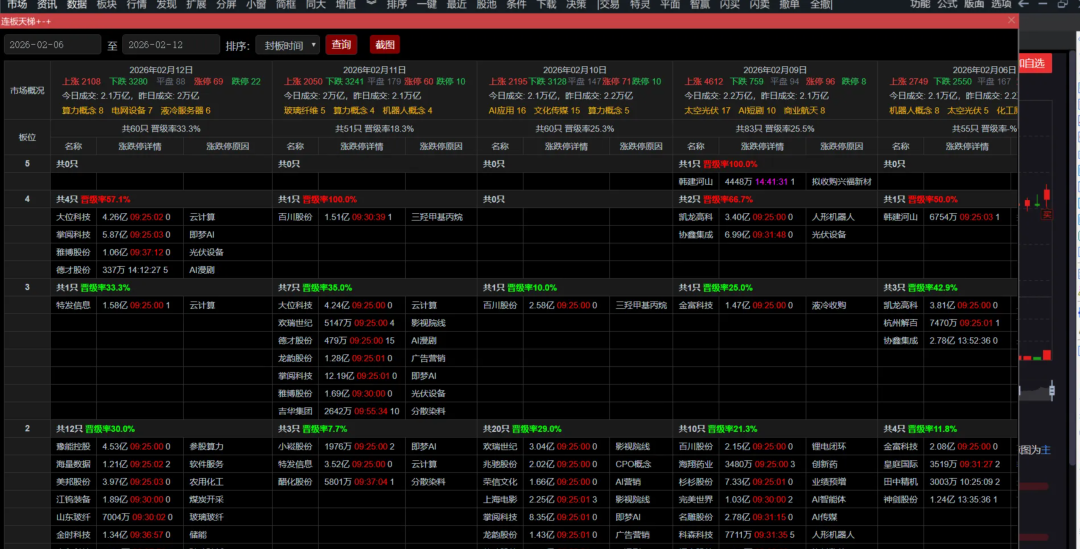This screenshot has height=549, width=1080.
Task: Select stock 掌阅科技 in the 4-board row
Action: pyautogui.click(x=73, y=235)
